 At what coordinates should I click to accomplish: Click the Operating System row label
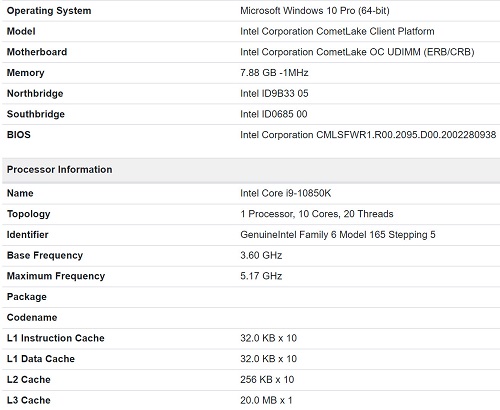tap(49, 11)
